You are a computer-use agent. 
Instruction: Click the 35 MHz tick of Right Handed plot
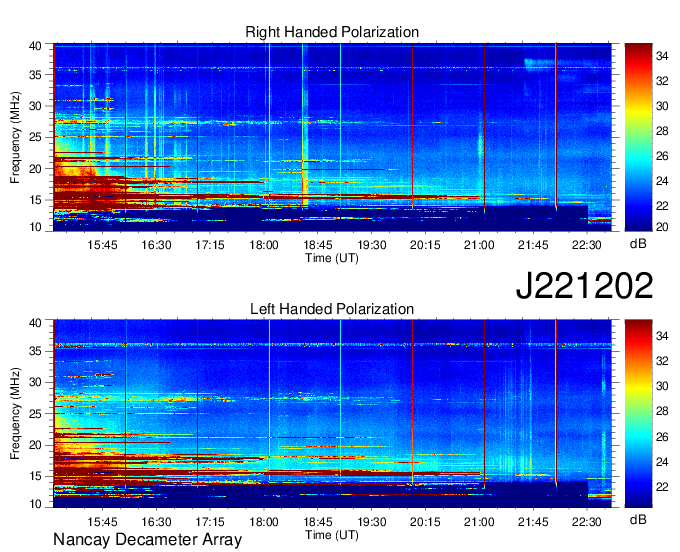coord(36,75)
